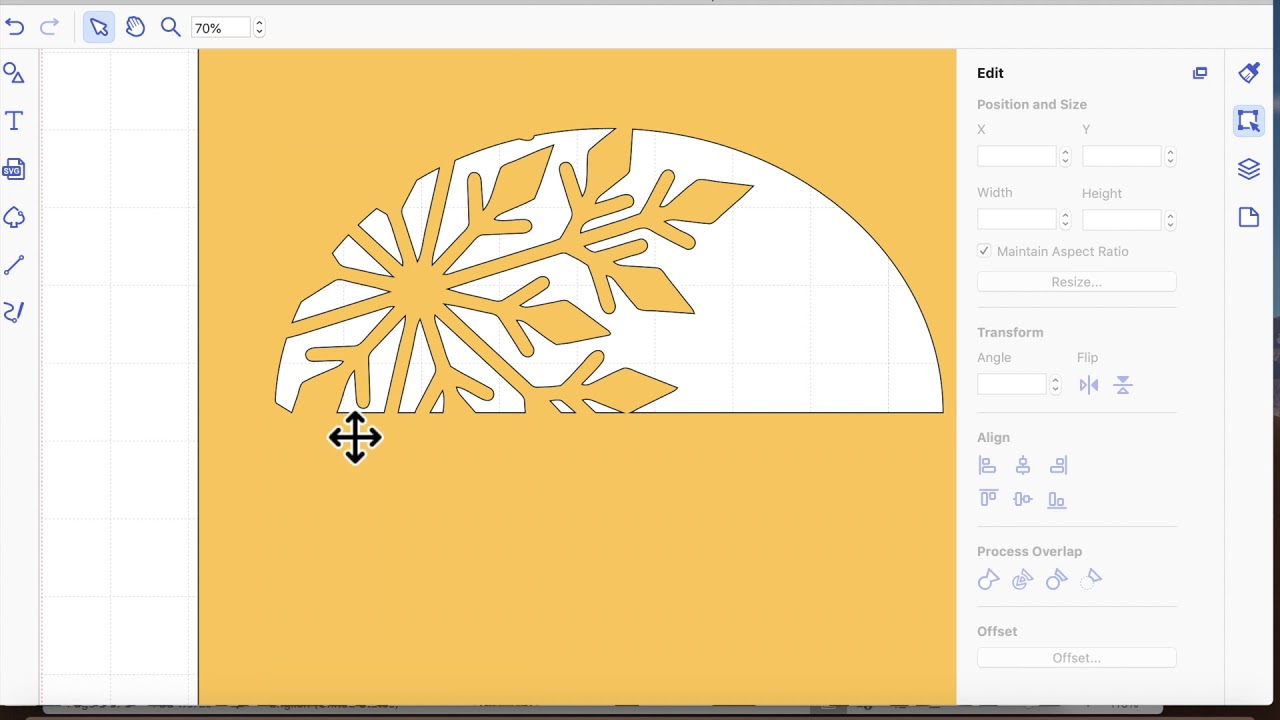Pop out the Edit panel
This screenshot has width=1280, height=720.
click(x=1200, y=73)
